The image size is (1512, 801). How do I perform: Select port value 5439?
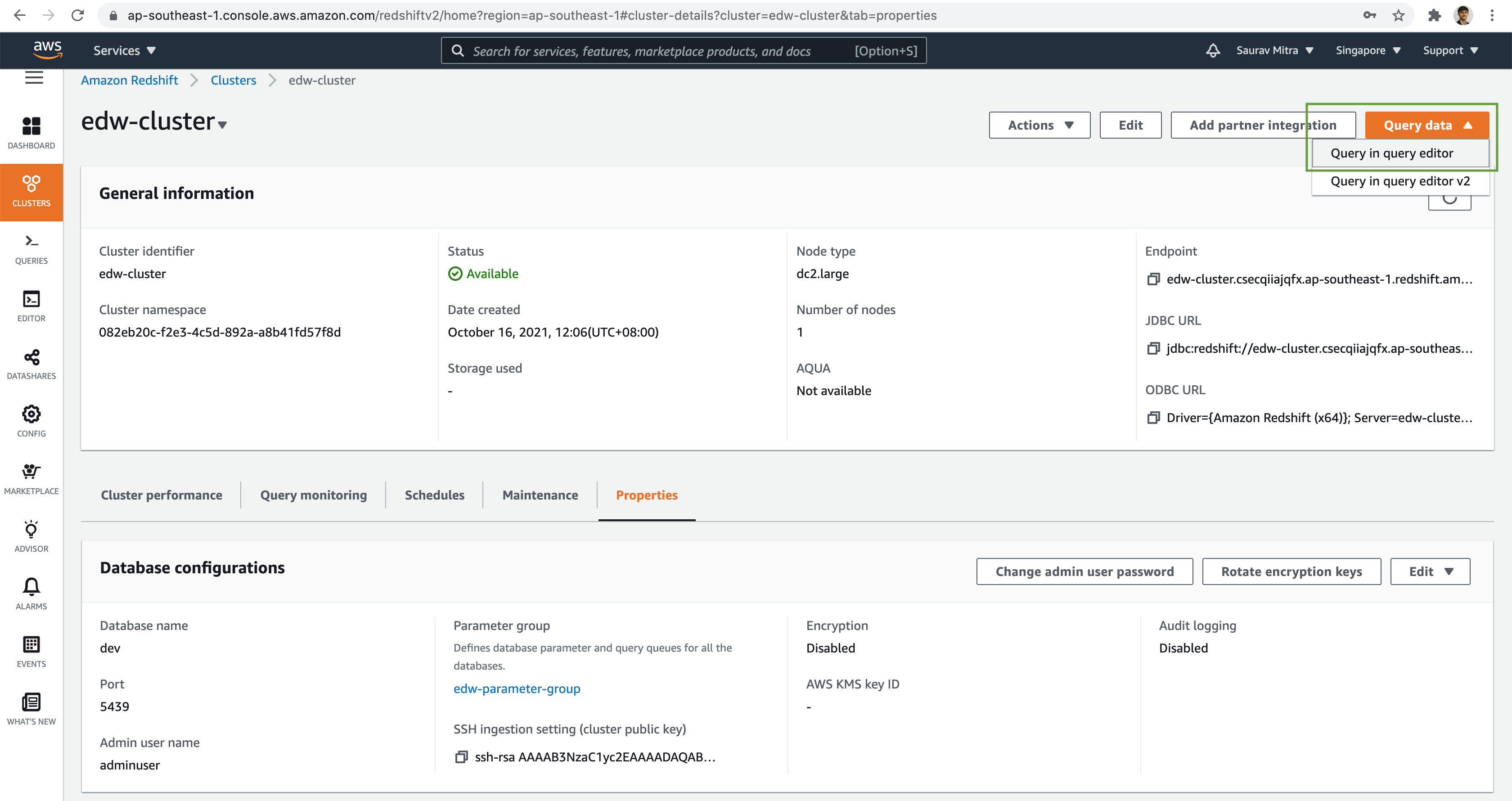pos(114,706)
